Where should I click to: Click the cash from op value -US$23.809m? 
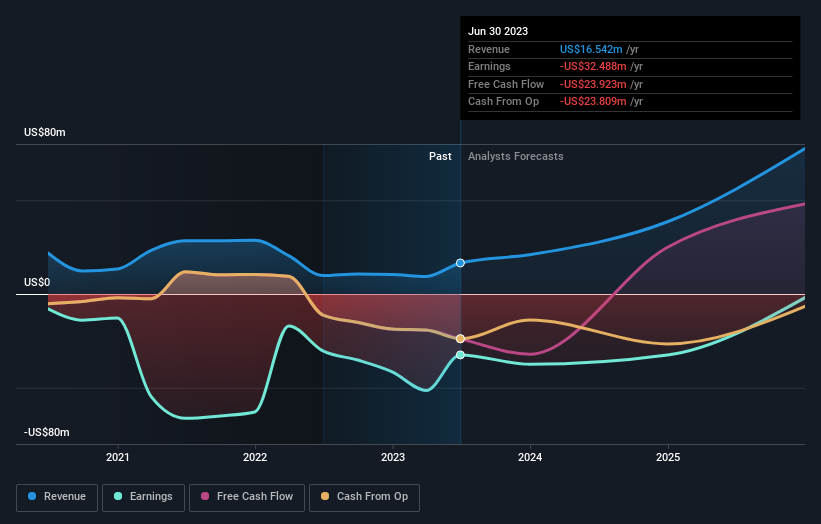pyautogui.click(x=593, y=102)
